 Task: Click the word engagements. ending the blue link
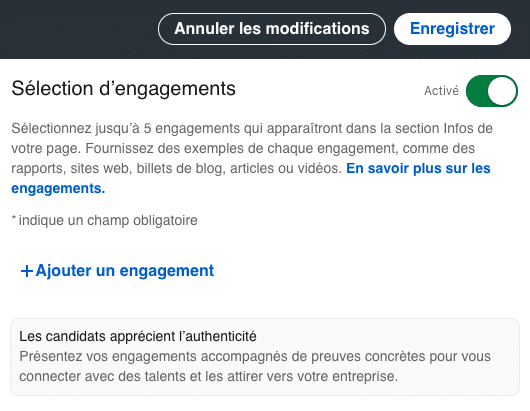pyautogui.click(x=58, y=188)
